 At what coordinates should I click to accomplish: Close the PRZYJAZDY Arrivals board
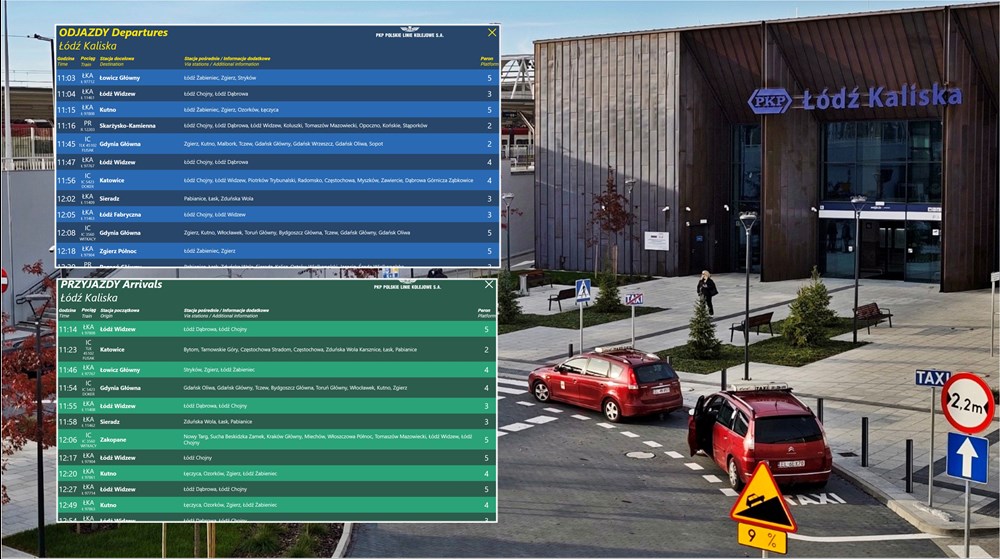(x=489, y=285)
